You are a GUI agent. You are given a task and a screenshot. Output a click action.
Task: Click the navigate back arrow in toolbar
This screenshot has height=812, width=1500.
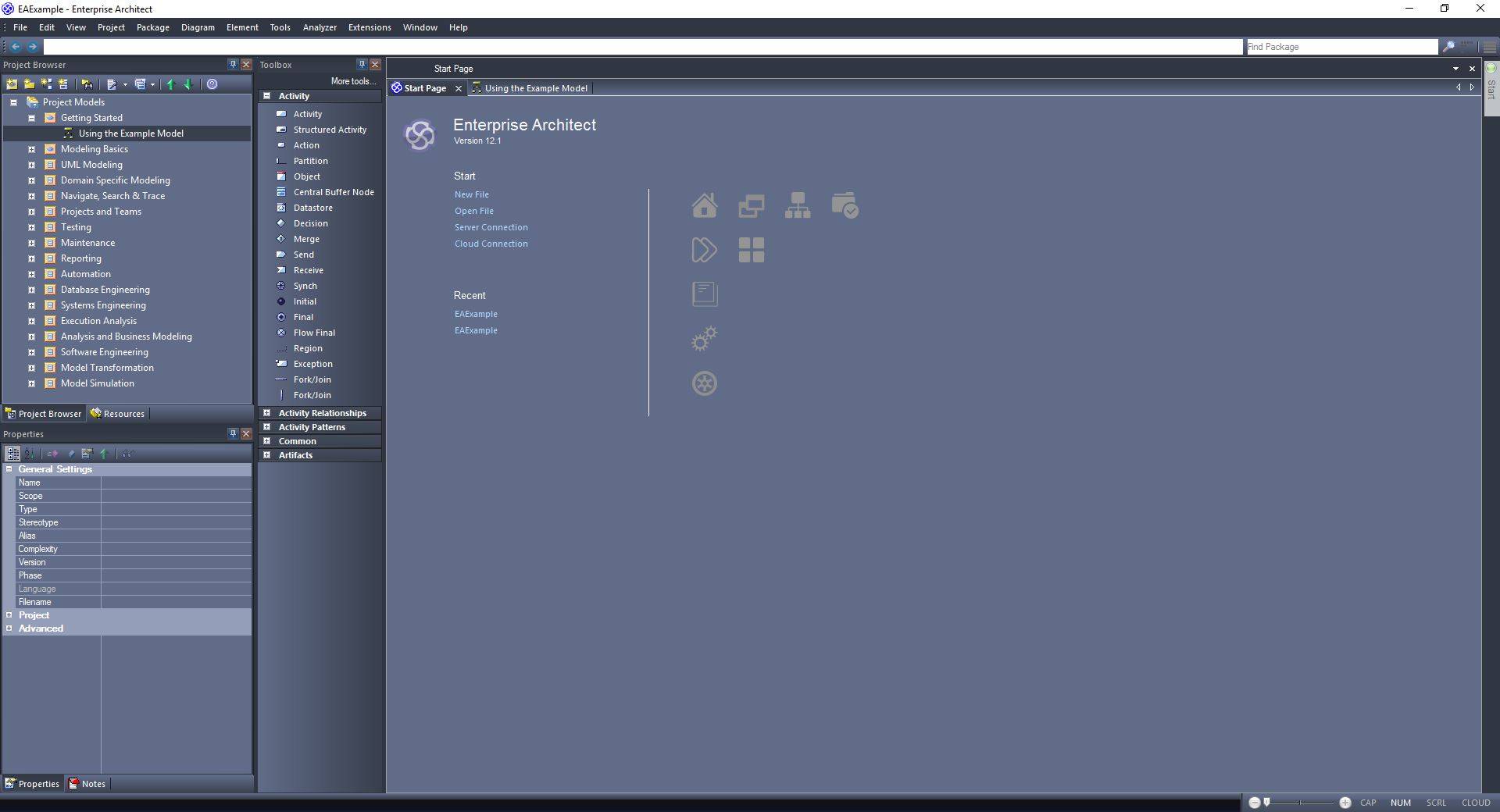click(15, 47)
